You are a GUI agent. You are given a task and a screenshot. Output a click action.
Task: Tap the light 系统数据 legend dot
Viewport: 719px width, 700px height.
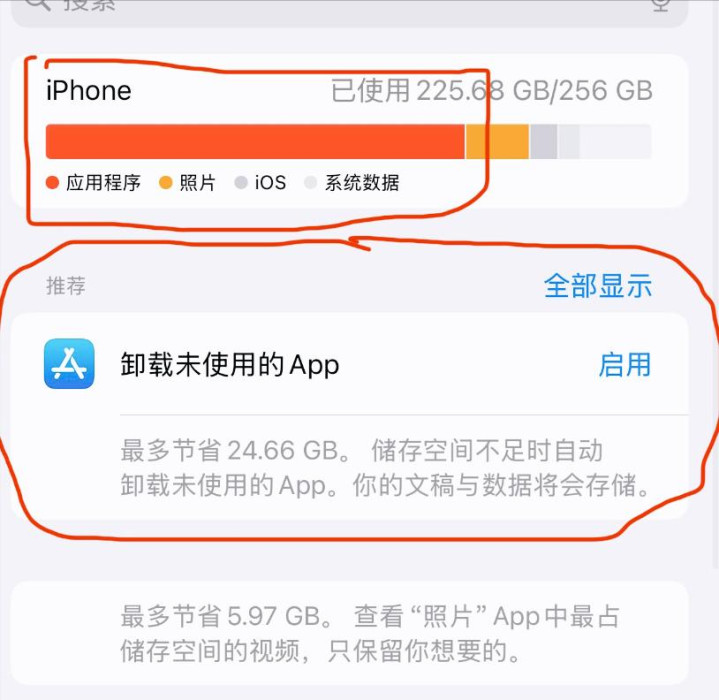point(310,182)
